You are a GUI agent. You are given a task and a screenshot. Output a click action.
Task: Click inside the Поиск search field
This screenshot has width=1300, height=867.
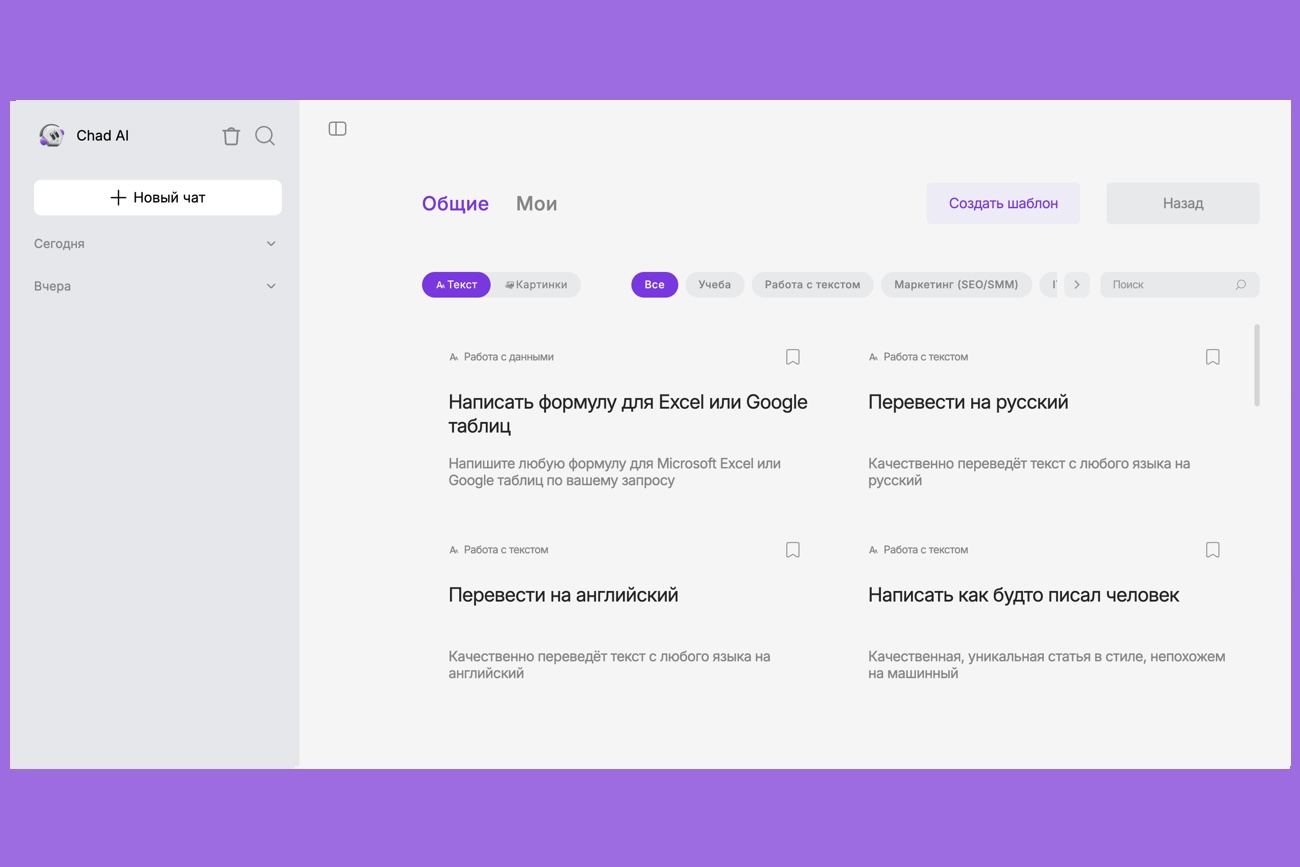point(1160,284)
